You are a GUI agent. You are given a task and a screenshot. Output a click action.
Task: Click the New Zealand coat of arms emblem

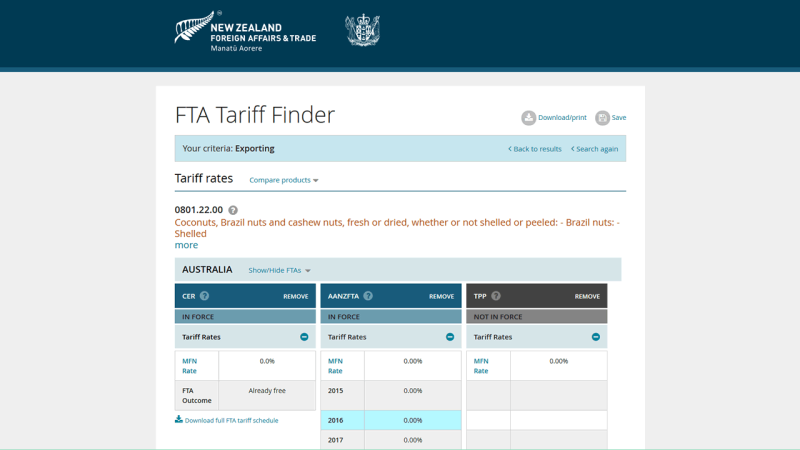click(362, 30)
